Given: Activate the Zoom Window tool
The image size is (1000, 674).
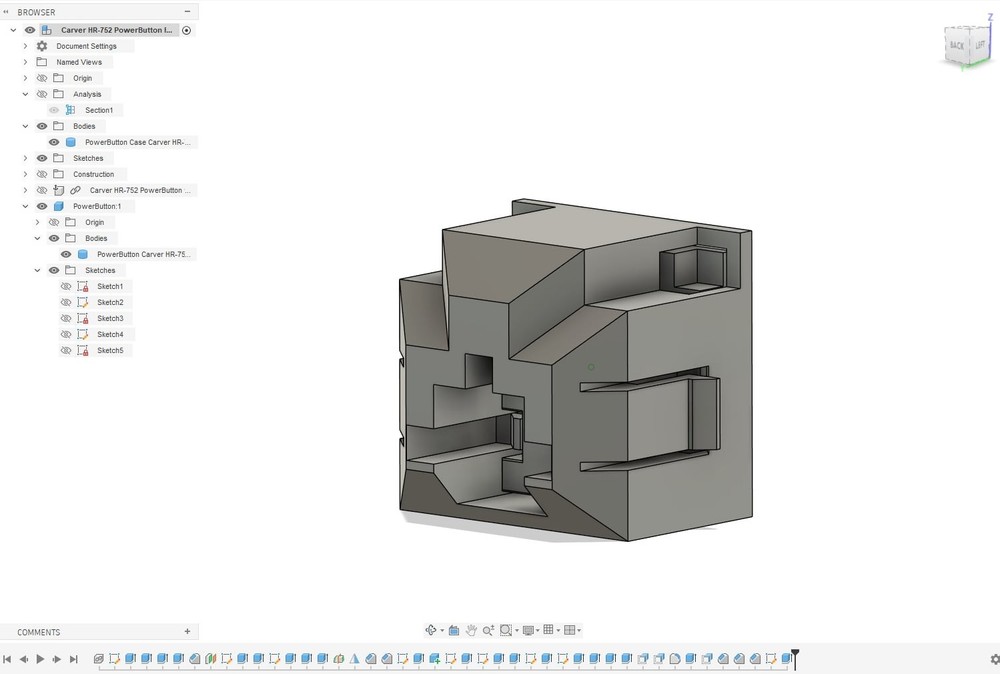Looking at the screenshot, I should (506, 630).
